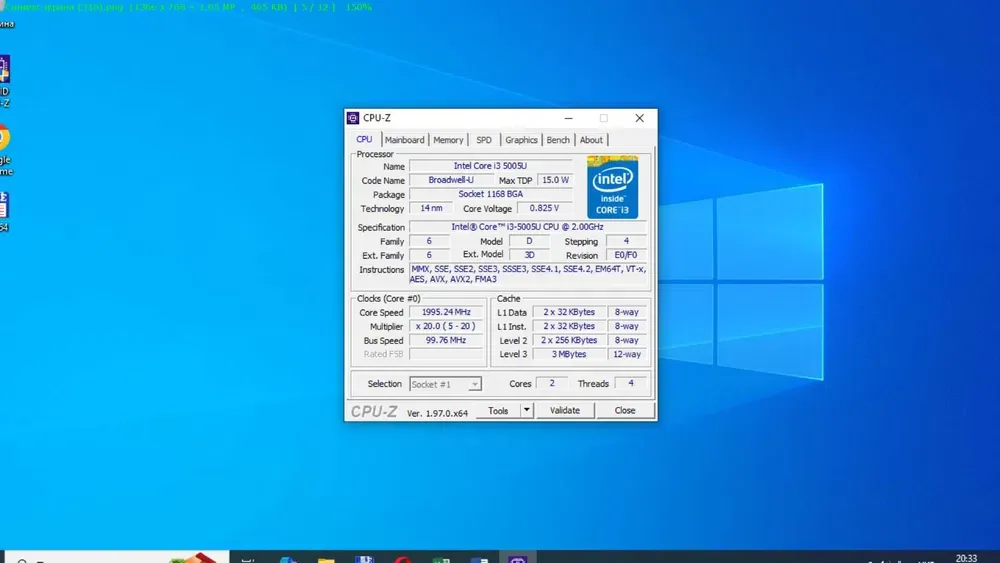
Task: Open the CPUID CPU-Z desktop shortcut
Action: 5,81
